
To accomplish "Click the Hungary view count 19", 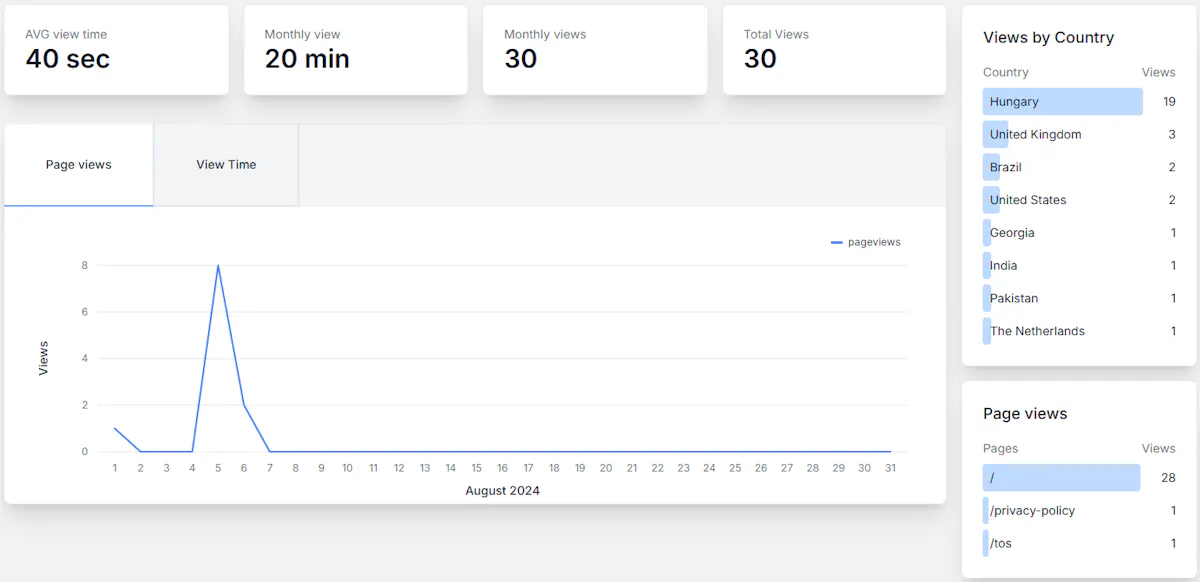I will point(1169,102).
